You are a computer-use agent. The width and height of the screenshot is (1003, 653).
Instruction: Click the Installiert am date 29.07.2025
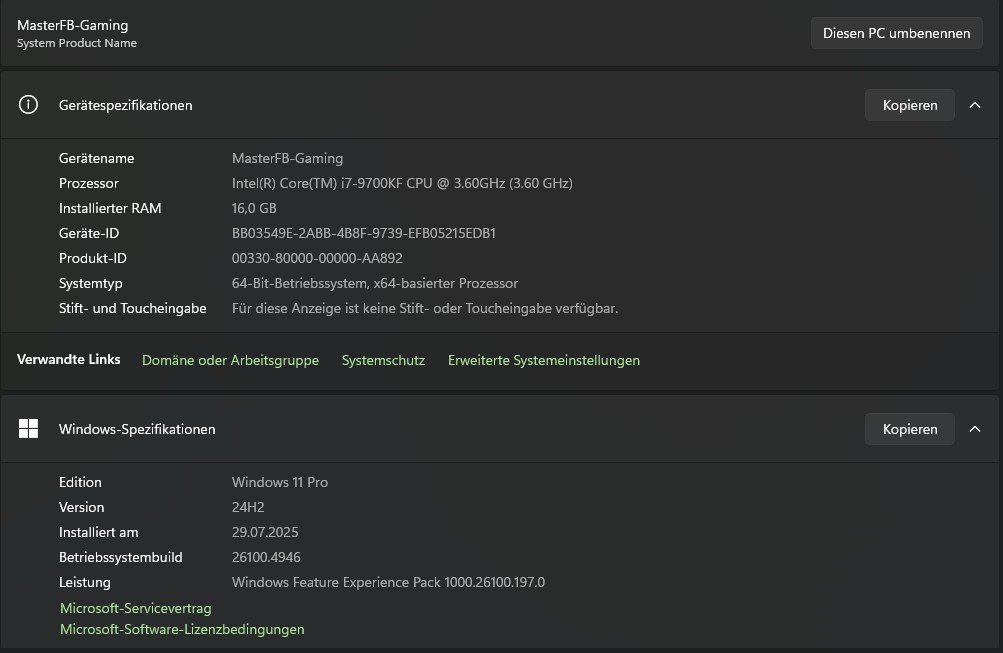(x=265, y=532)
